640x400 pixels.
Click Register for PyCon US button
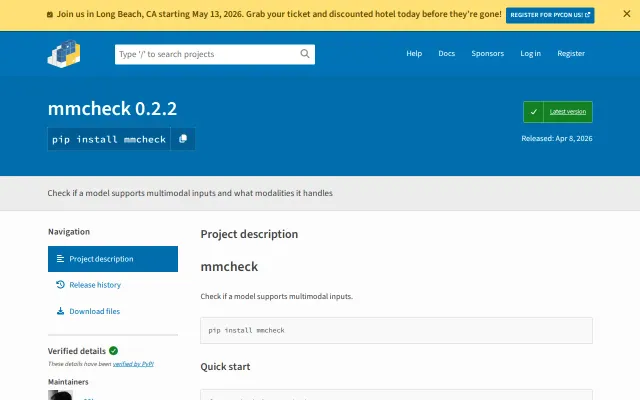(550, 15)
